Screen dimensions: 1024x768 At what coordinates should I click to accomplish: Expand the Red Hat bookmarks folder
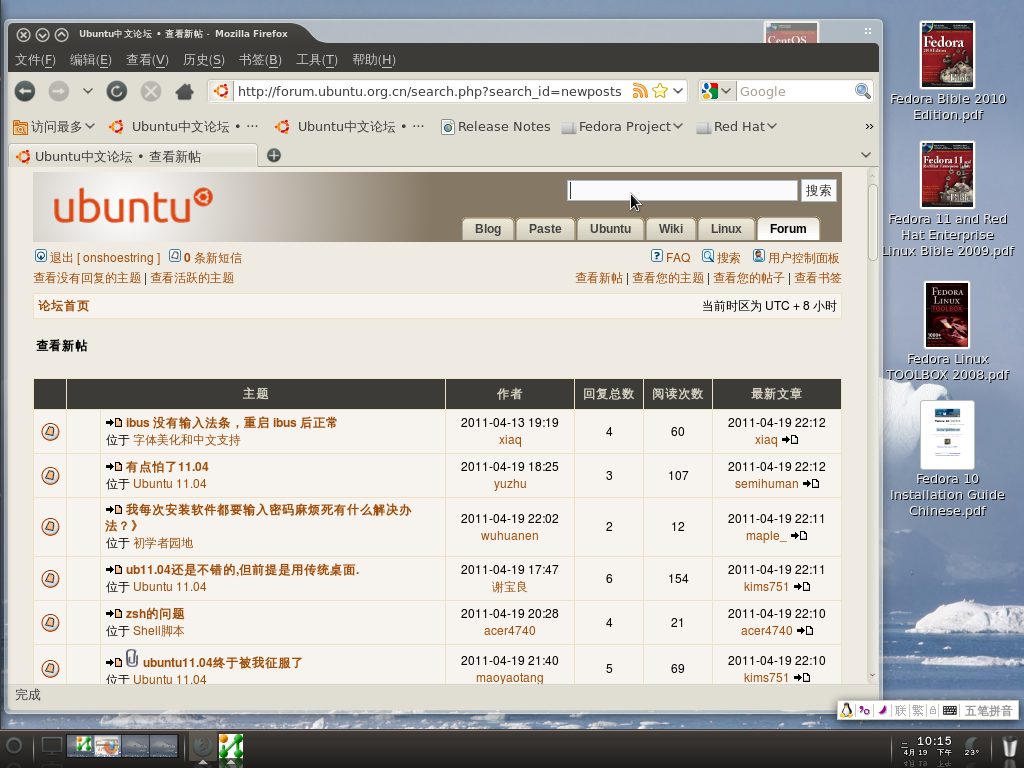pos(736,126)
